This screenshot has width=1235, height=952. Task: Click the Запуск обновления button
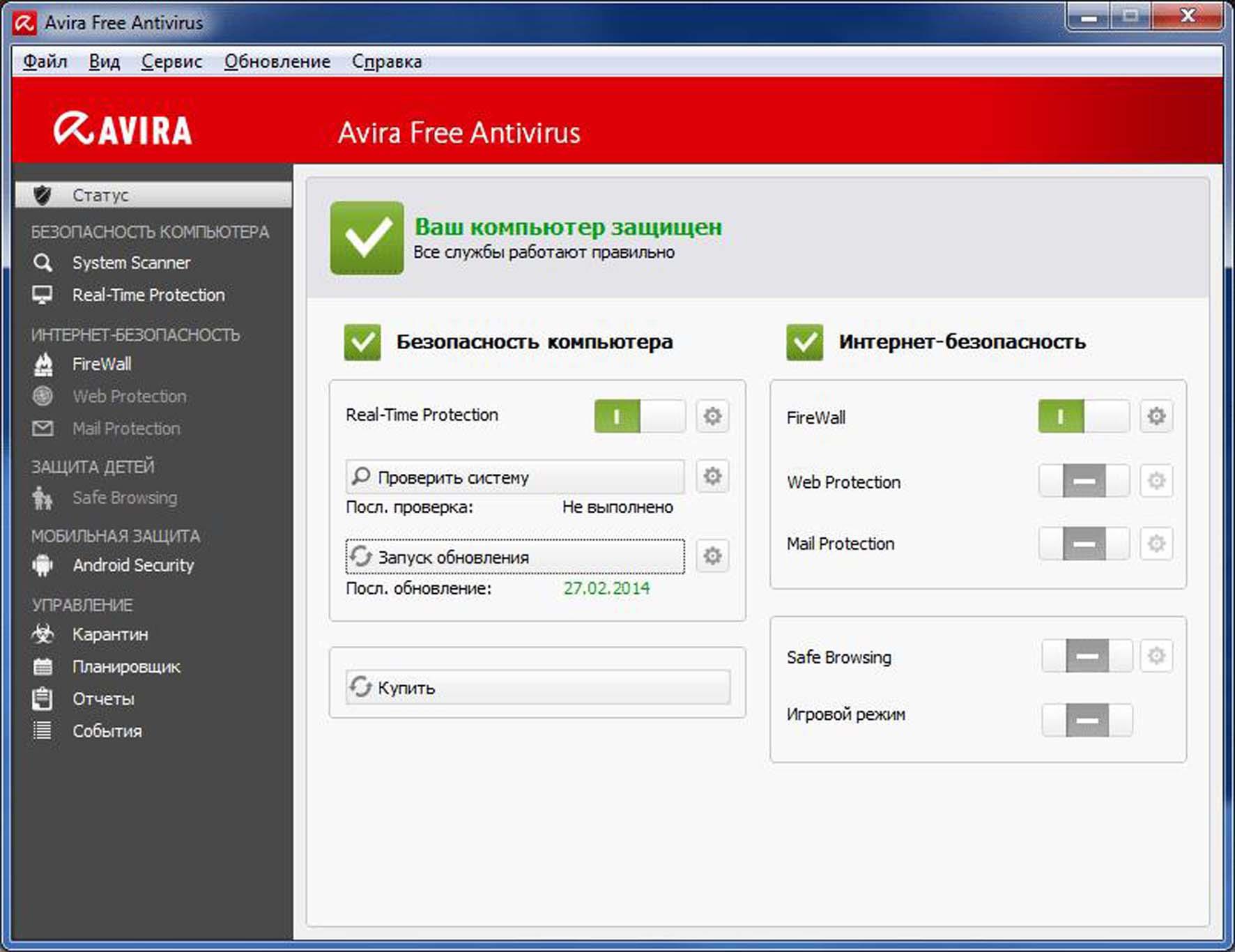515,557
